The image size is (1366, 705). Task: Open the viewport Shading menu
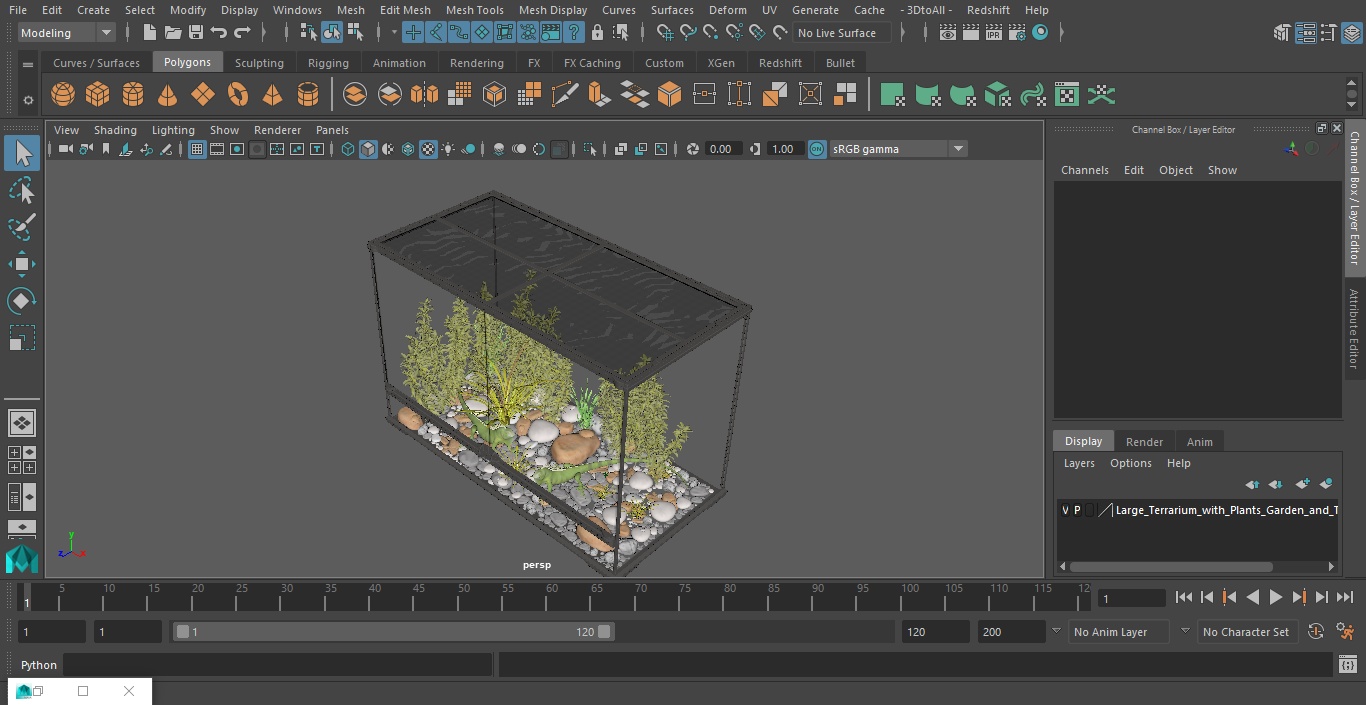coord(115,130)
